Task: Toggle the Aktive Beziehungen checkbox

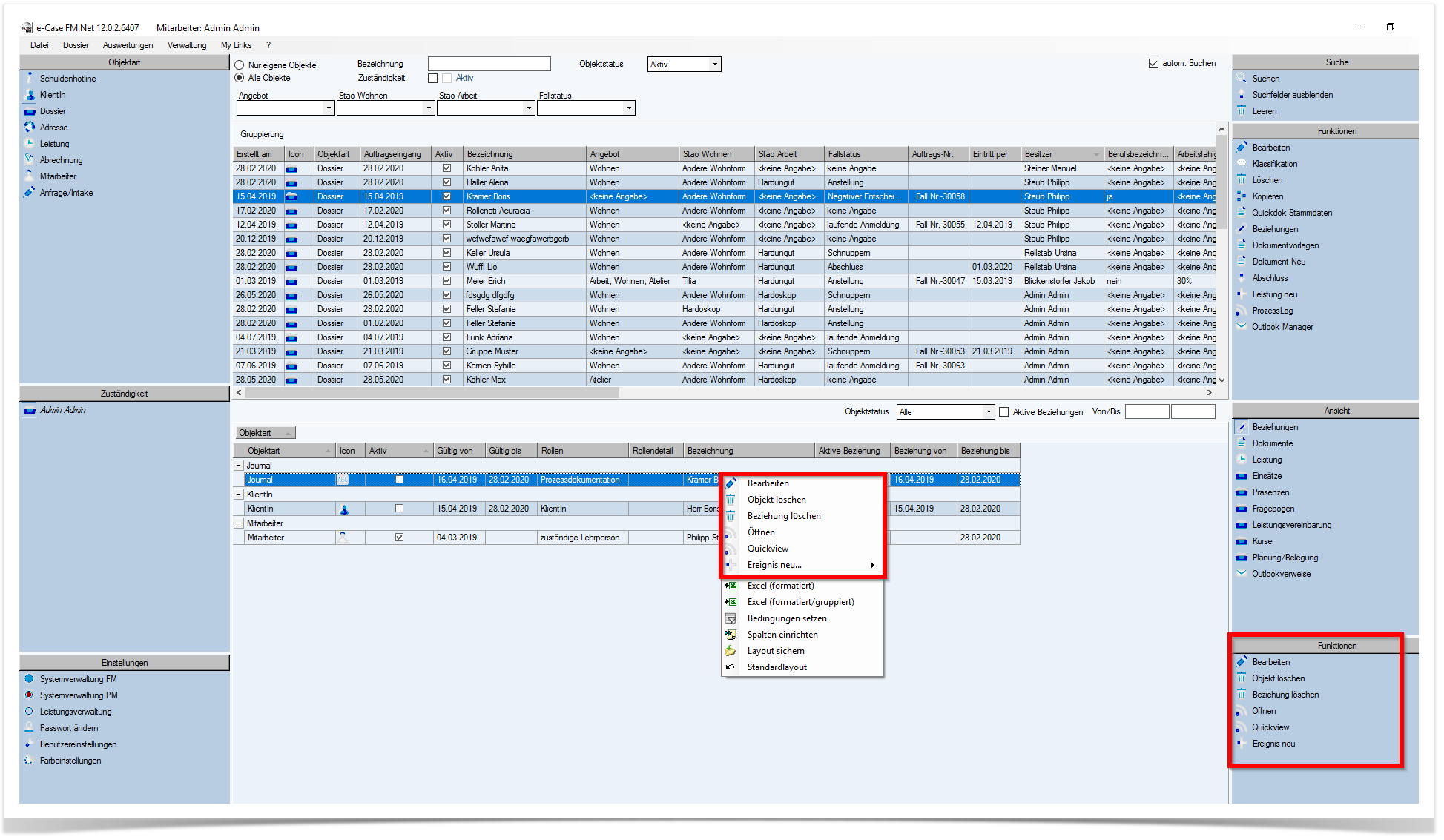Action: (x=1004, y=412)
